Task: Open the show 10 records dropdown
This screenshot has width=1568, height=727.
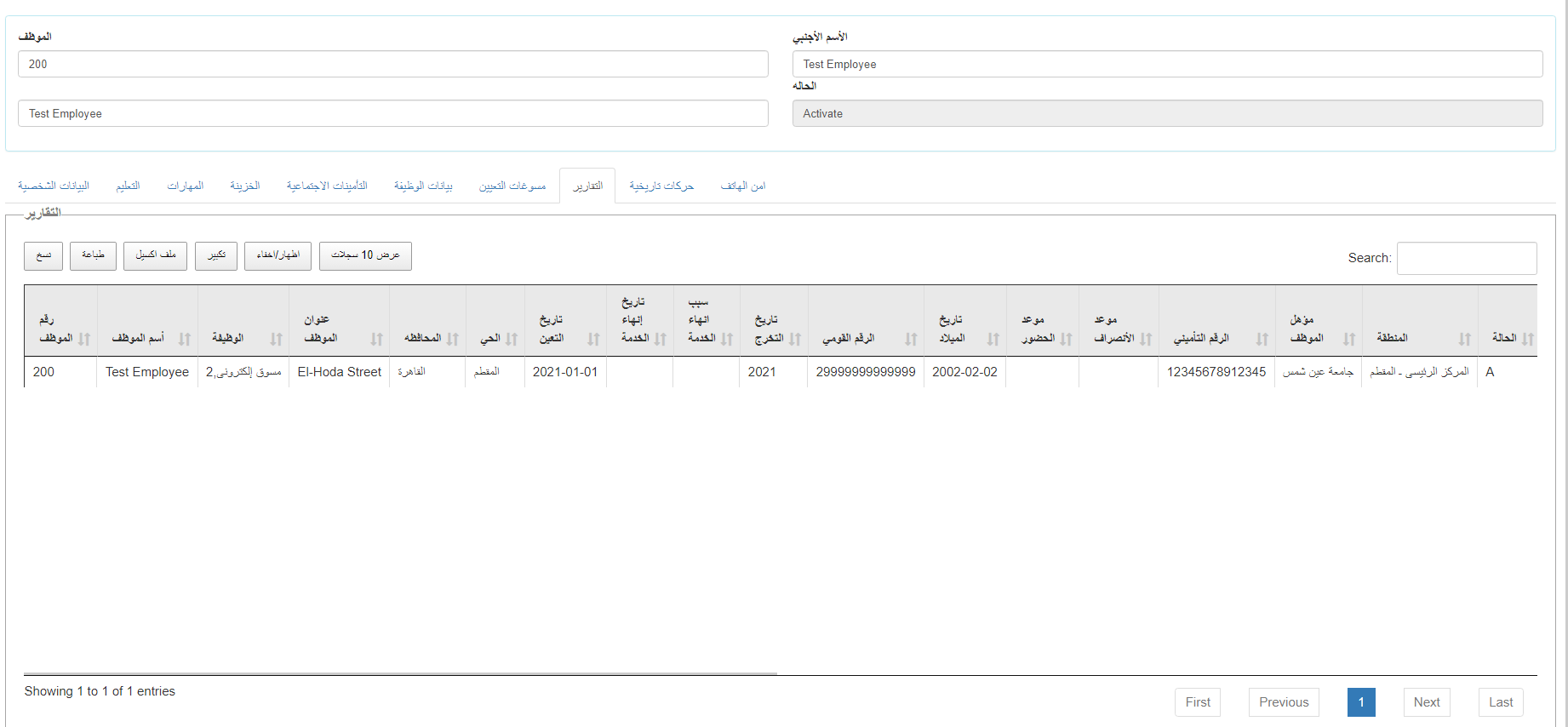Action: point(365,255)
